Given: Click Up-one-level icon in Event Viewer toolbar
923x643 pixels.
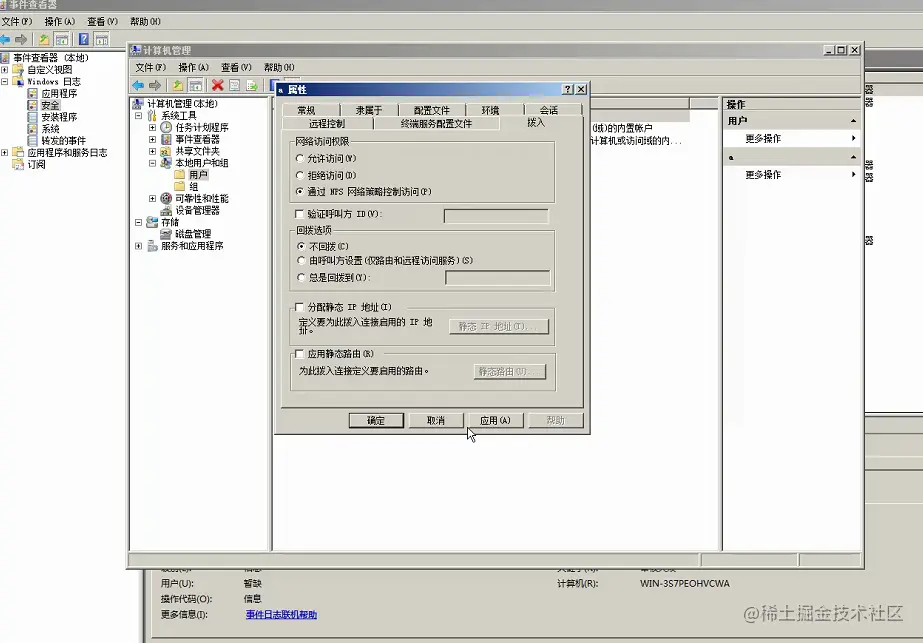Looking at the screenshot, I should 44,39.
